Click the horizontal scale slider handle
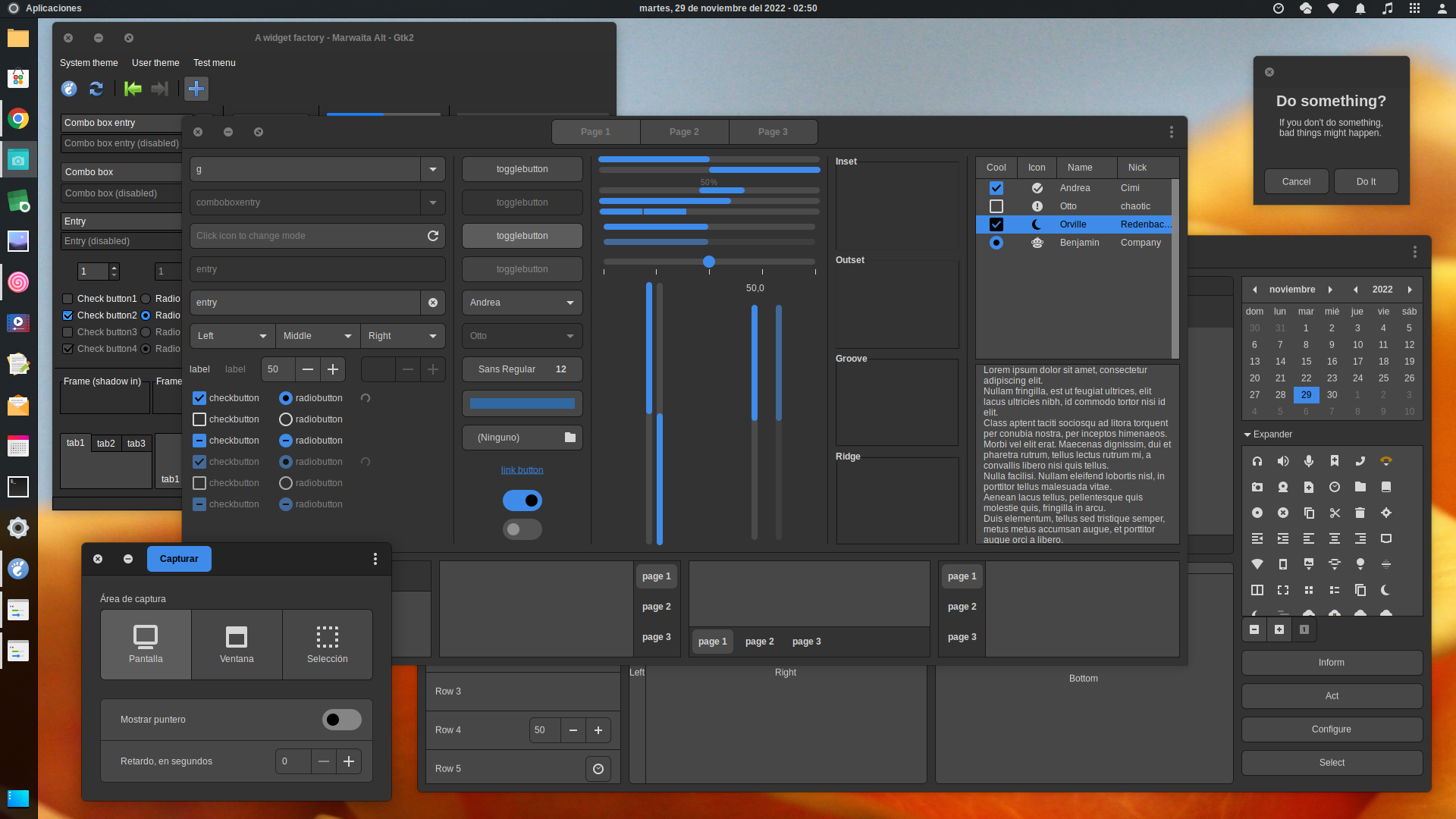1456x819 pixels. tap(708, 262)
